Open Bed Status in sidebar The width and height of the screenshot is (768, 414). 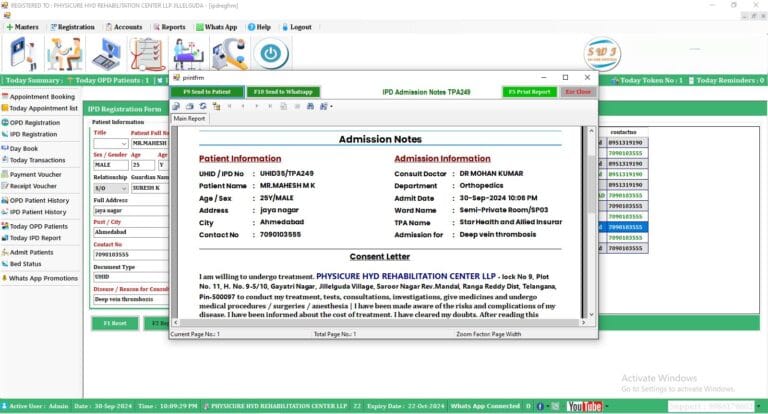point(22,264)
